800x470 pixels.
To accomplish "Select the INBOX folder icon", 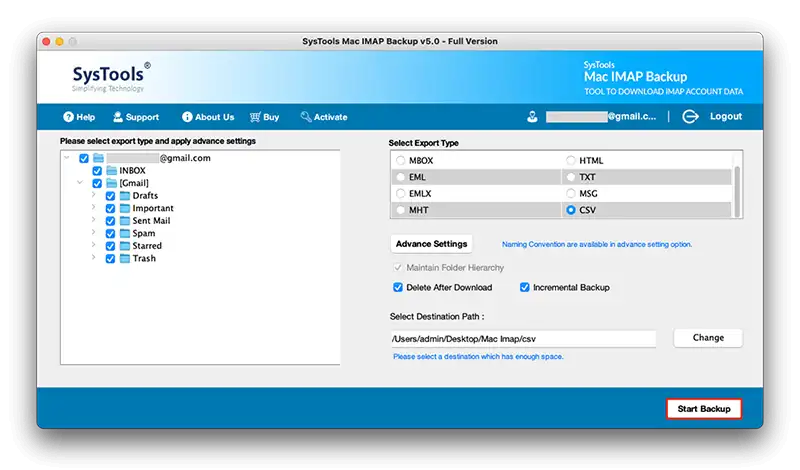I will [112, 170].
